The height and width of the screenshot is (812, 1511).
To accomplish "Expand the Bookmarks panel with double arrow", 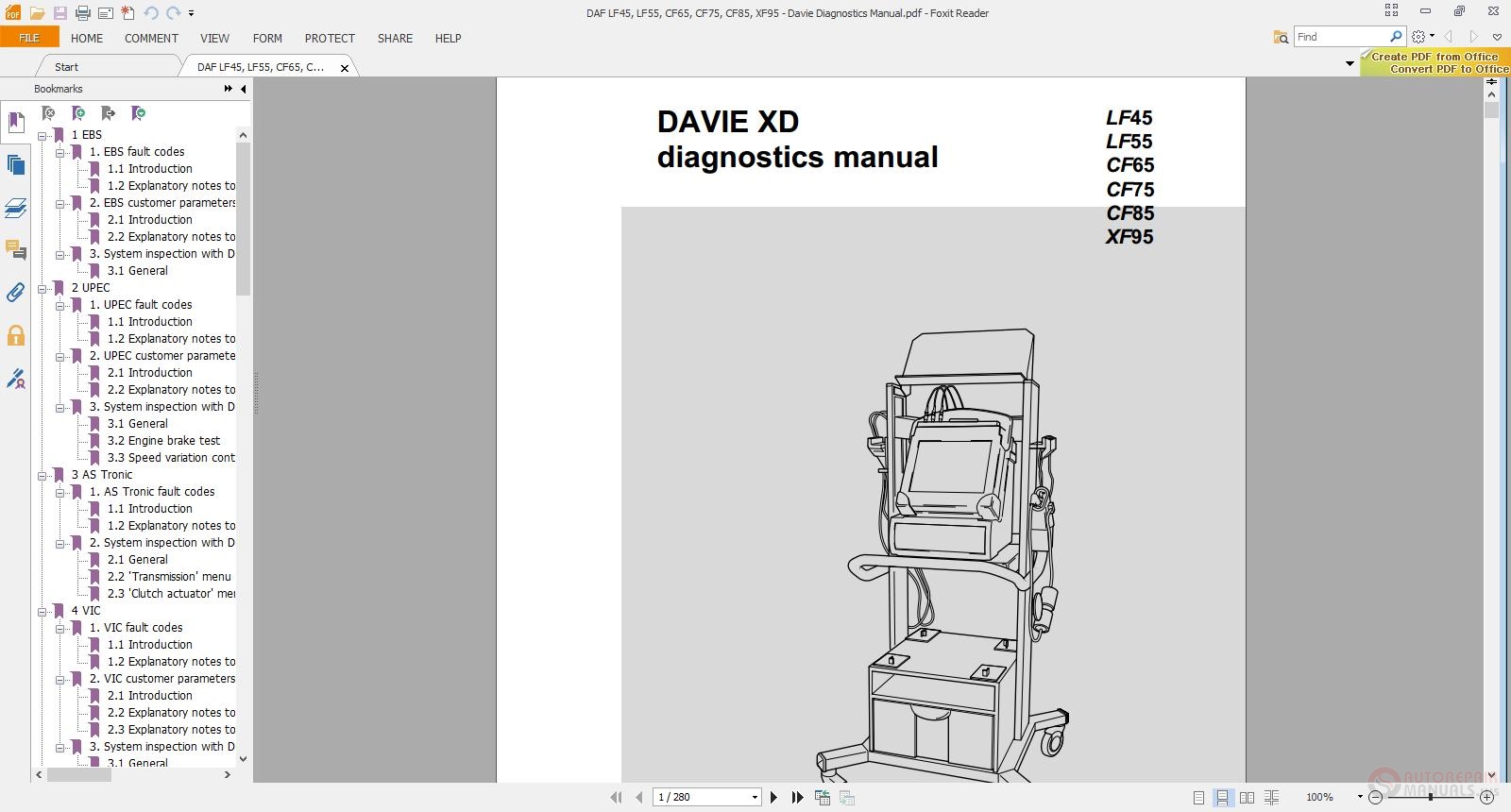I will (228, 89).
